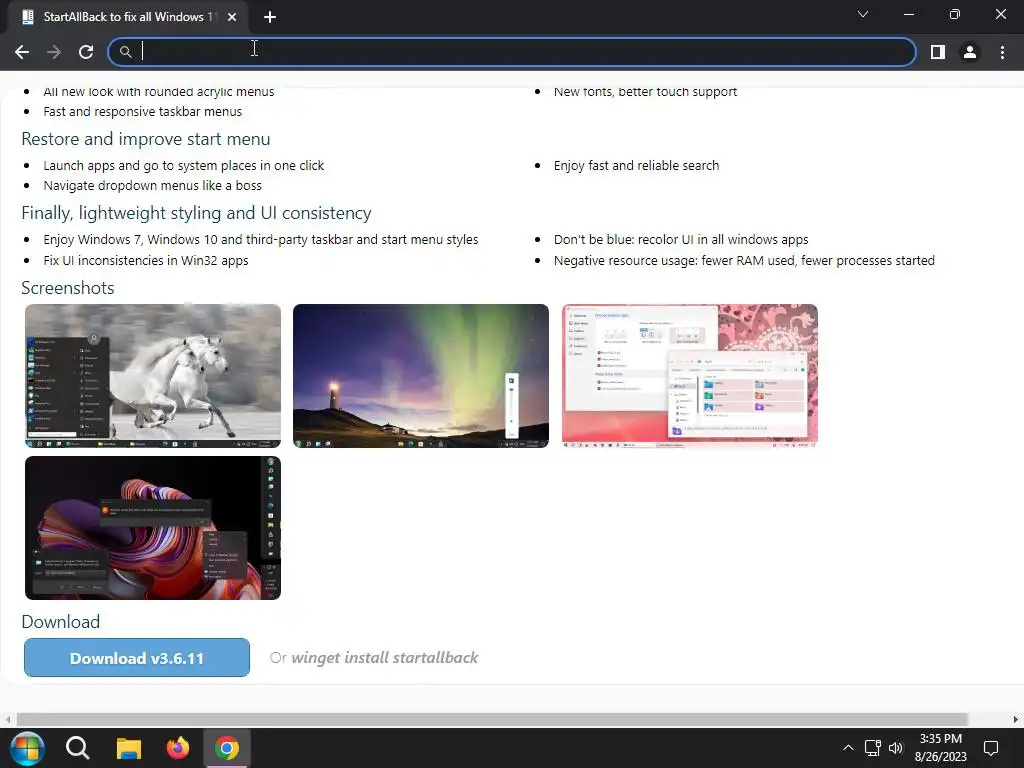Click 'Fast and responsive taskbar menus' text
This screenshot has height=768, width=1024.
tap(143, 112)
